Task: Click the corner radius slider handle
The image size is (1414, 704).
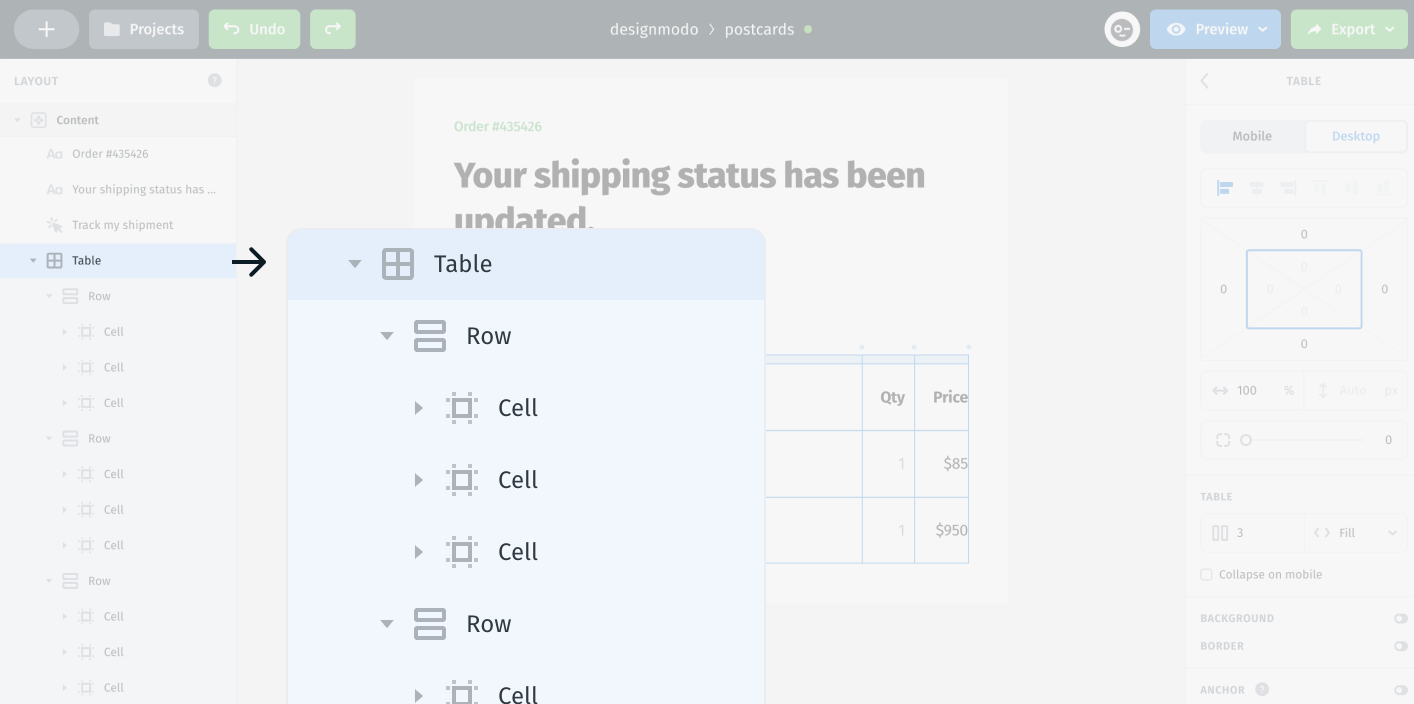Action: (x=1246, y=440)
